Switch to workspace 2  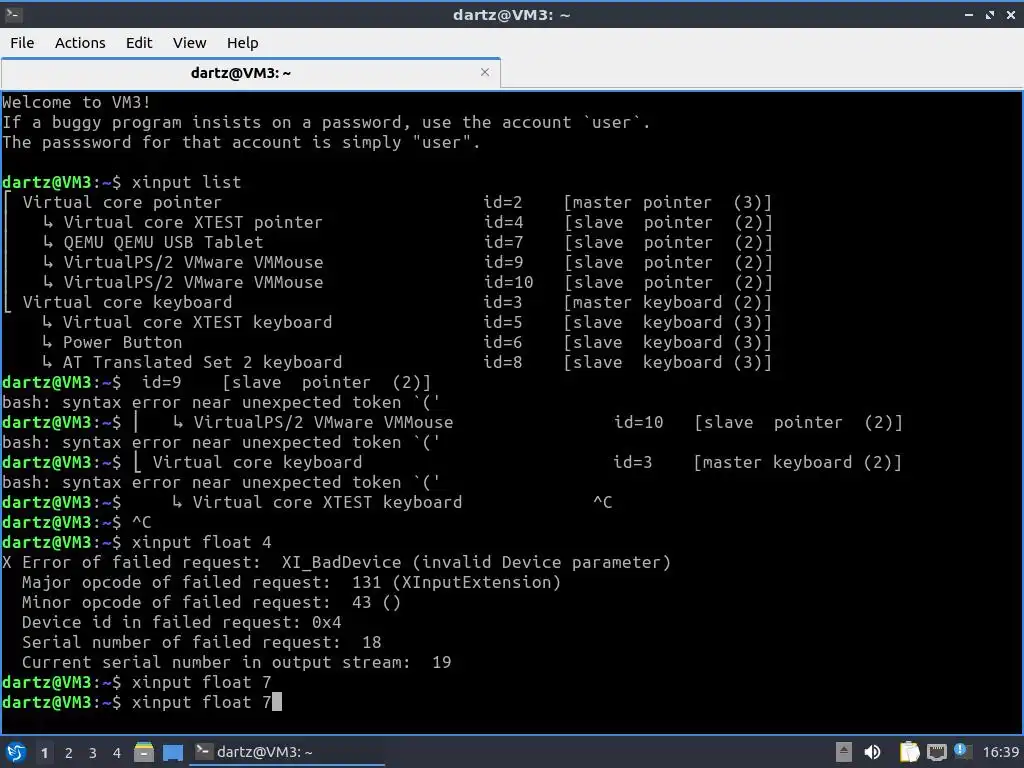tap(69, 753)
